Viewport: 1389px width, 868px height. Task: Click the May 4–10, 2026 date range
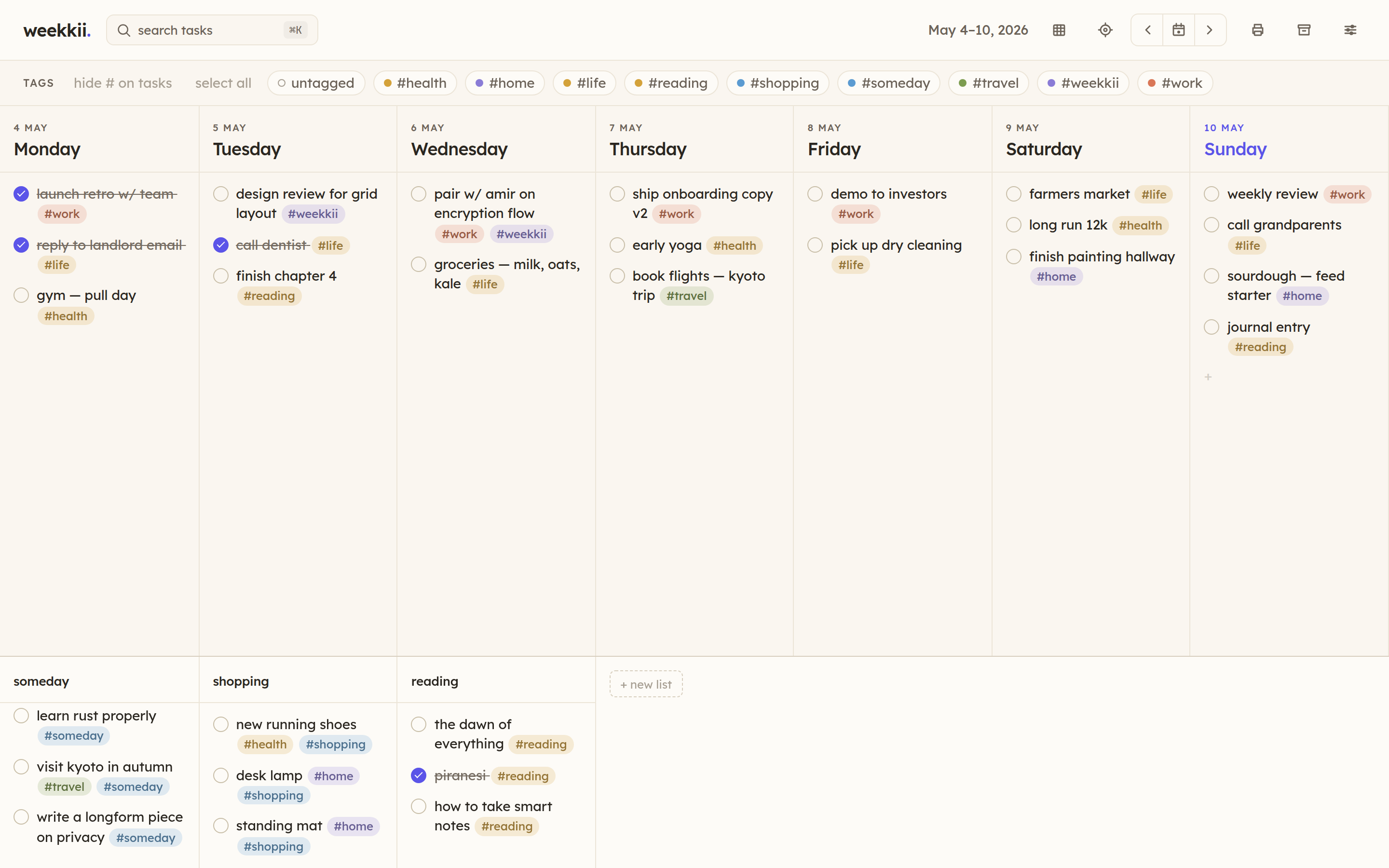pyautogui.click(x=978, y=30)
